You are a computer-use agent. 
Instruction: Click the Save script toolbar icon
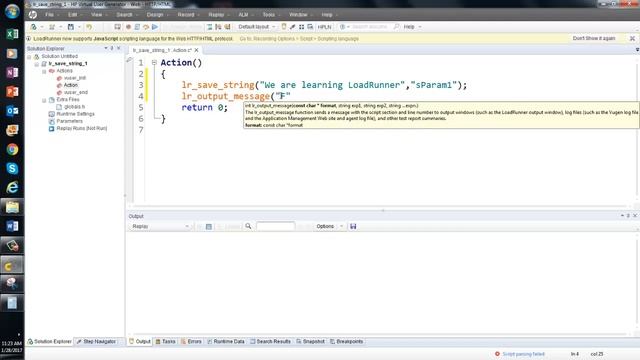point(71,27)
